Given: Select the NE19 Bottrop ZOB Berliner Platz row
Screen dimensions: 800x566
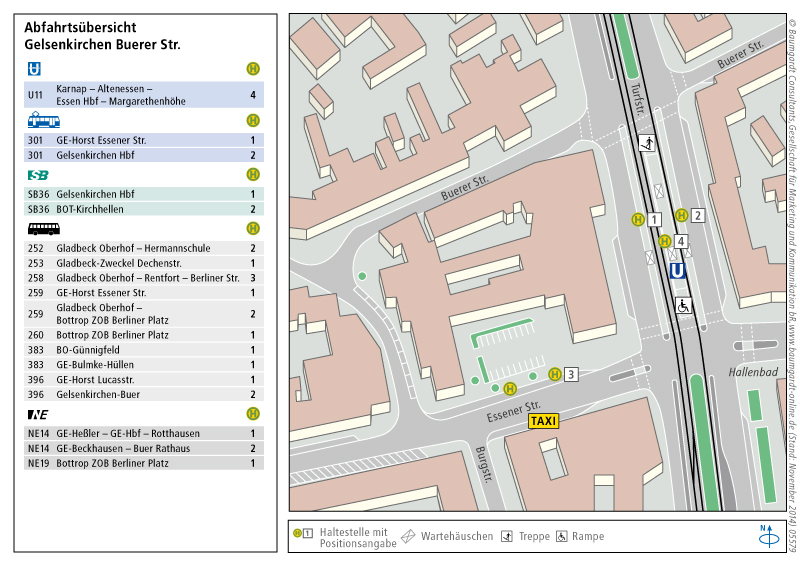Looking at the screenshot, I should (144, 463).
